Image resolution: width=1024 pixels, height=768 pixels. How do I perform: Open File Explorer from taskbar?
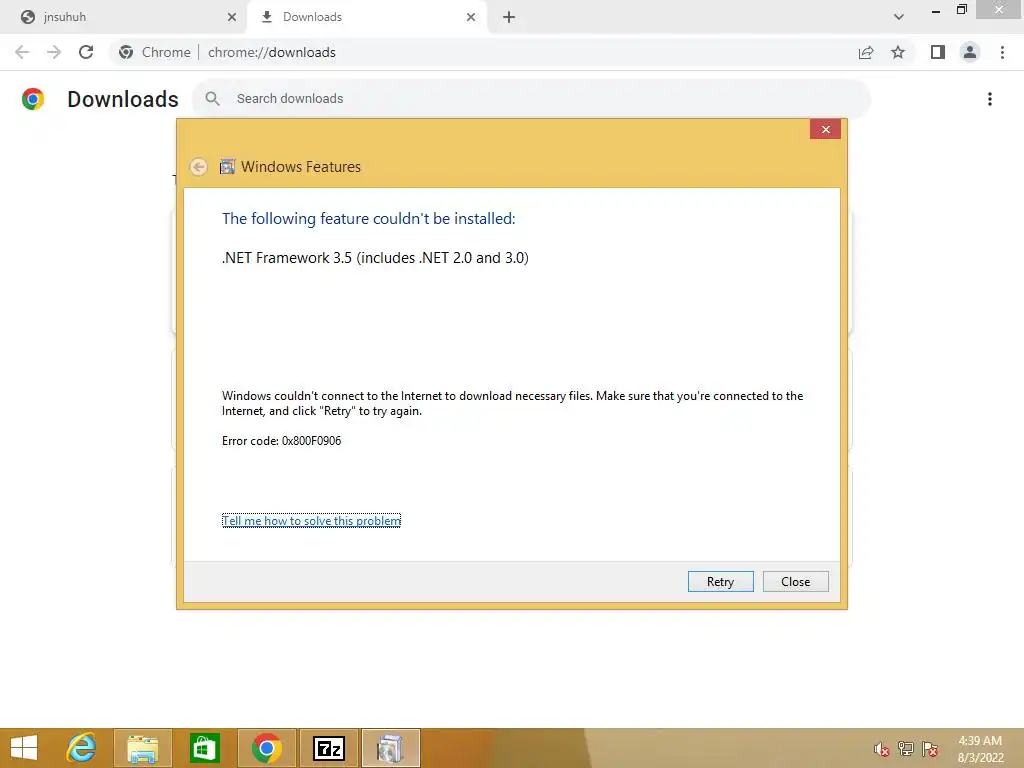click(143, 748)
